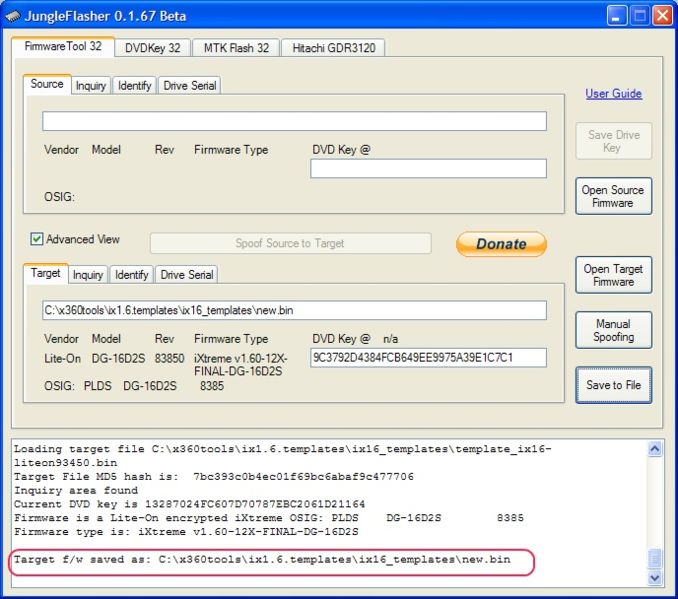The width and height of the screenshot is (678, 599).
Task: Close the JungleFlasher window
Action: 662,16
